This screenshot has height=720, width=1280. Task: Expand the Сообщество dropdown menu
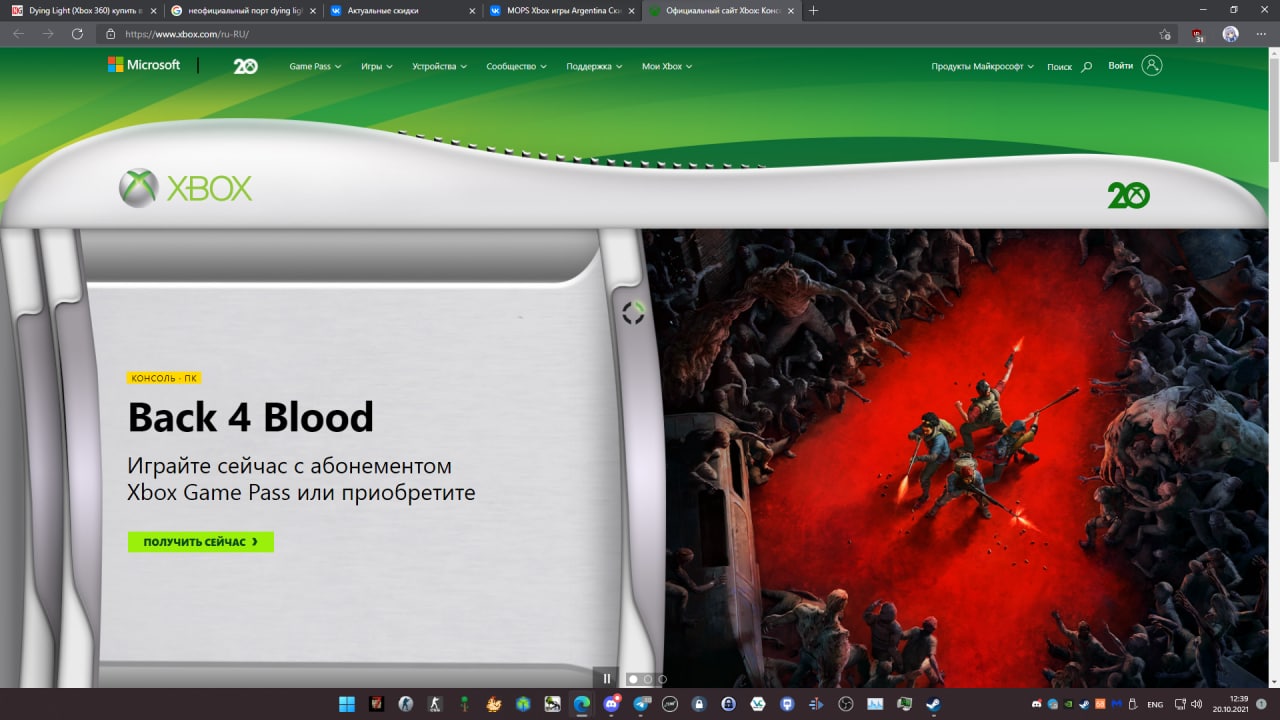point(516,66)
